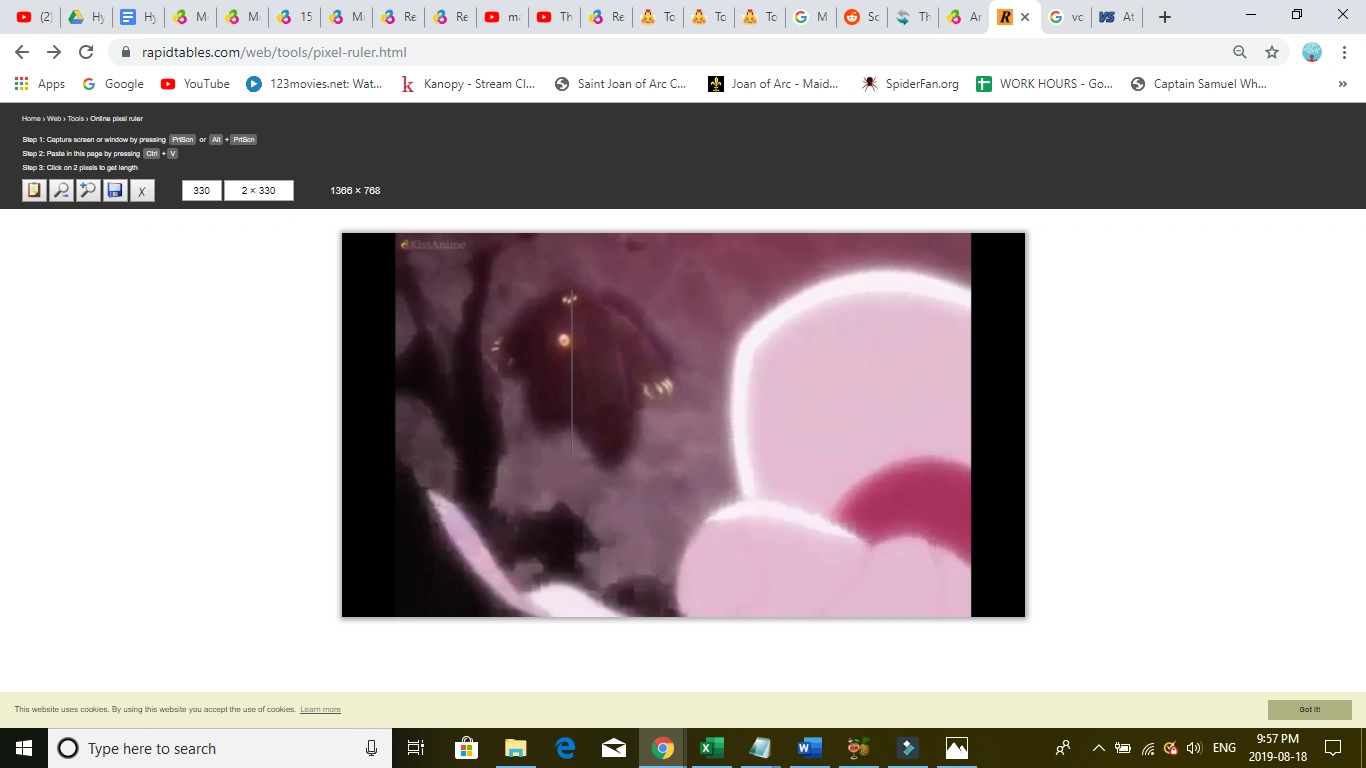Click the length field showing 330
This screenshot has width=1366, height=768.
click(x=202, y=190)
